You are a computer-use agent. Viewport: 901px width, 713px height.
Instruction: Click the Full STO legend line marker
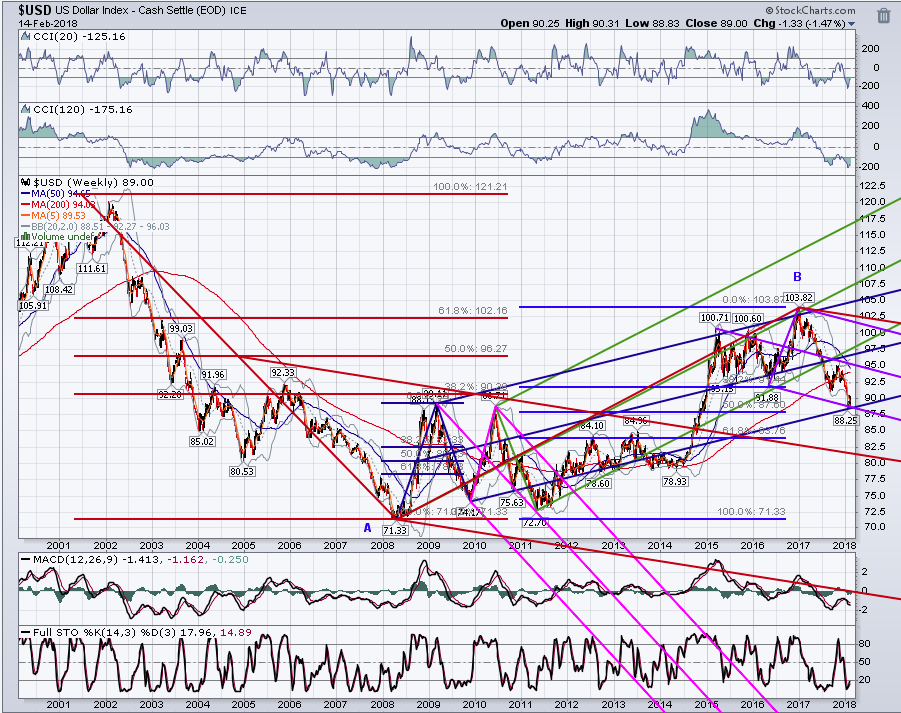pyautogui.click(x=25, y=632)
